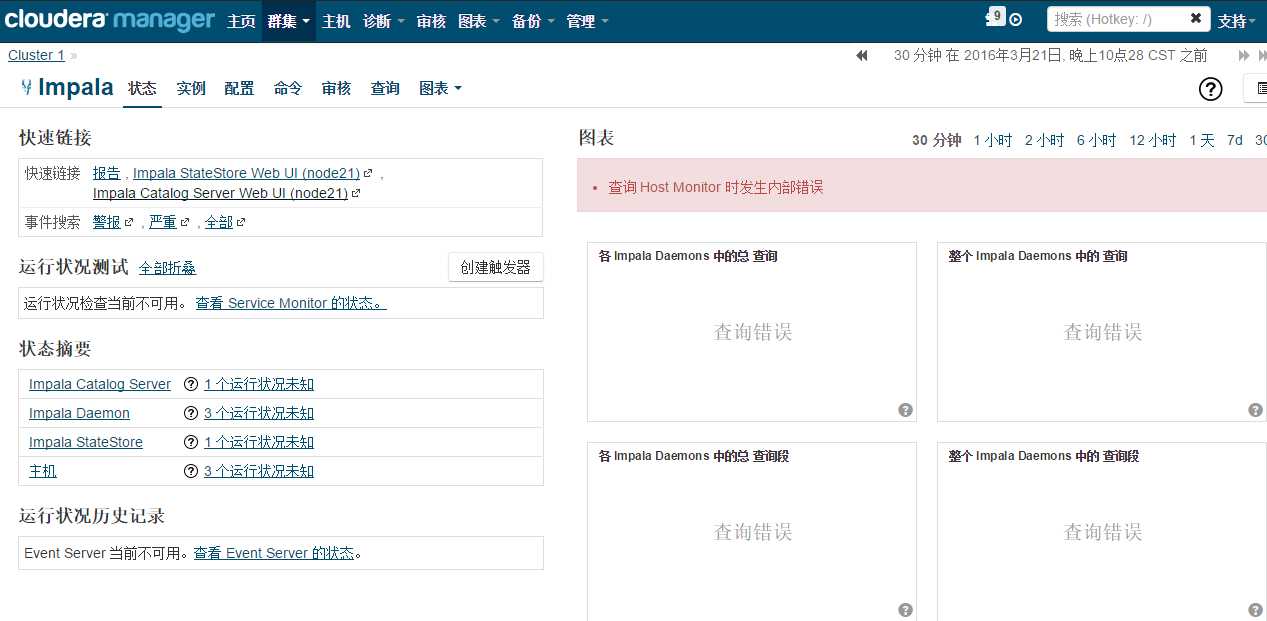
Task: Click the Impala service icon beside title
Action: [26, 88]
